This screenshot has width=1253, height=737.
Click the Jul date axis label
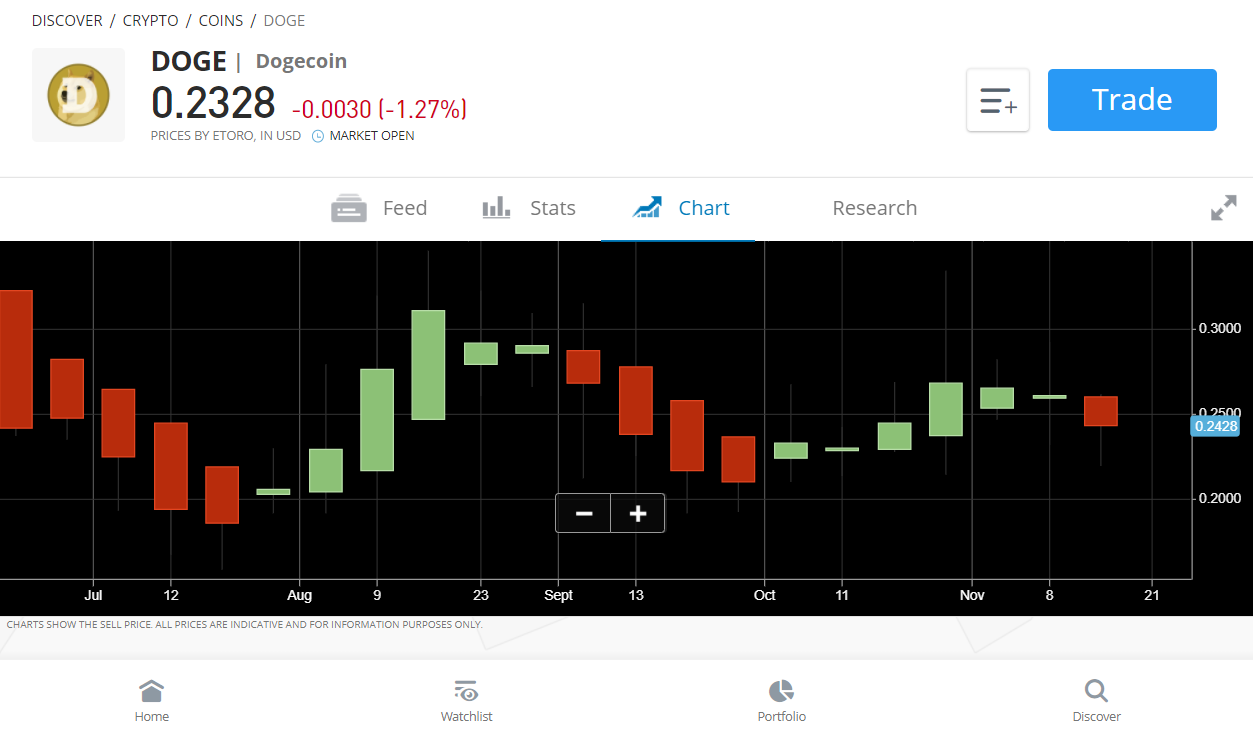coord(93,595)
